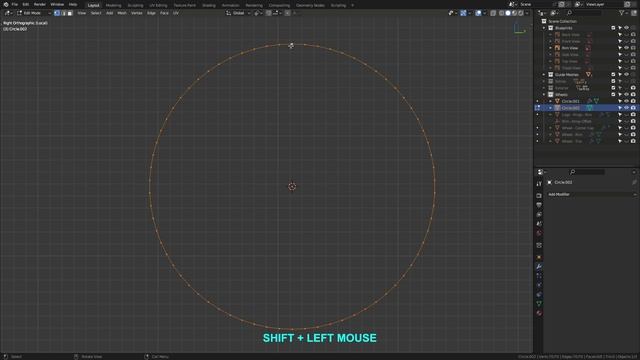Collapse the Guide Meshes collection

pyautogui.click(x=544, y=75)
